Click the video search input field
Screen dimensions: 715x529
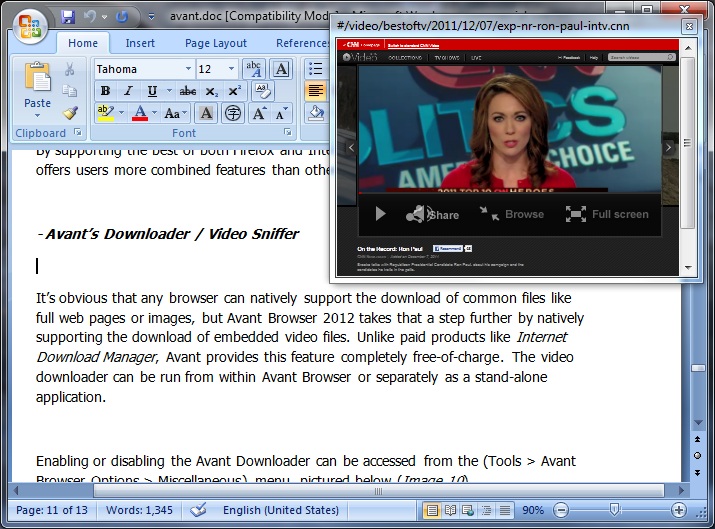[641, 57]
